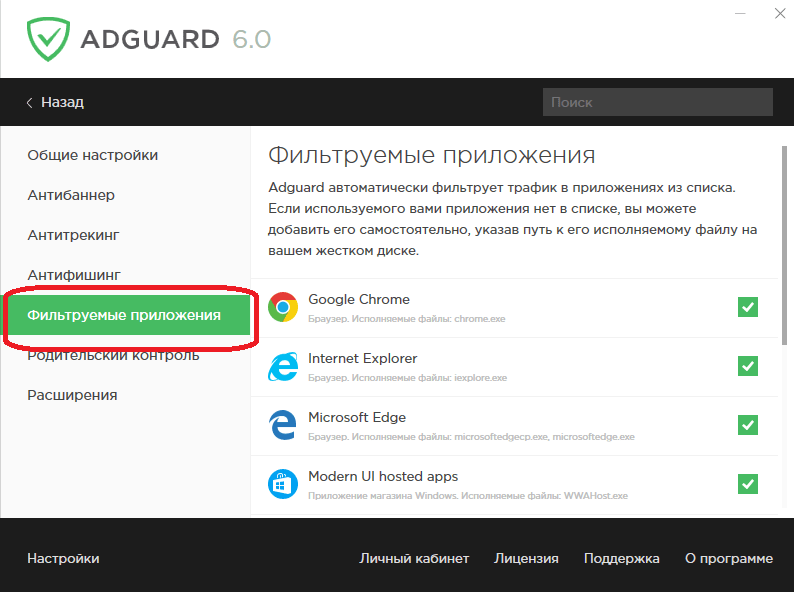Click the Поиск search field
The height and width of the screenshot is (592, 794).
click(658, 102)
